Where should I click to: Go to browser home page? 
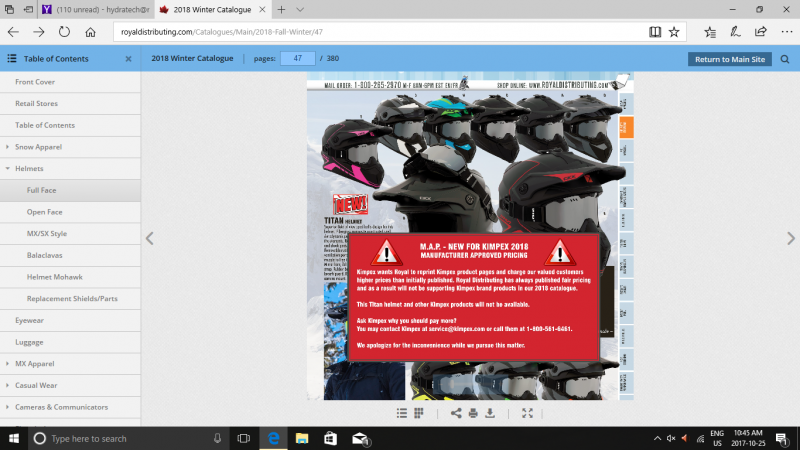[90, 32]
